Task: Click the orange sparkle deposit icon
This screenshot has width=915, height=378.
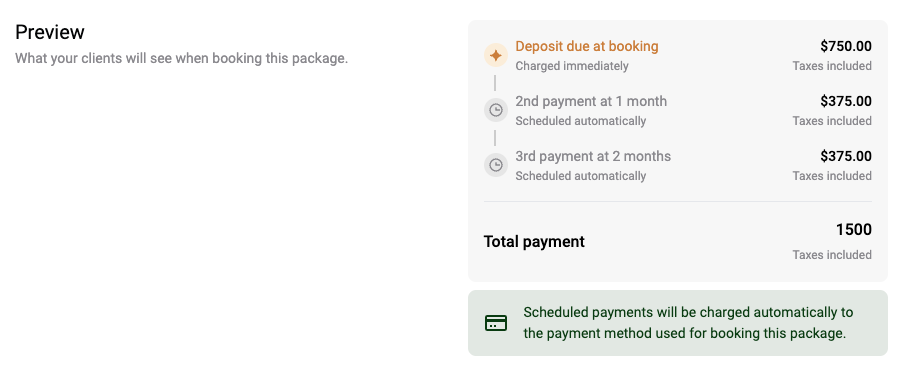Action: [x=495, y=55]
